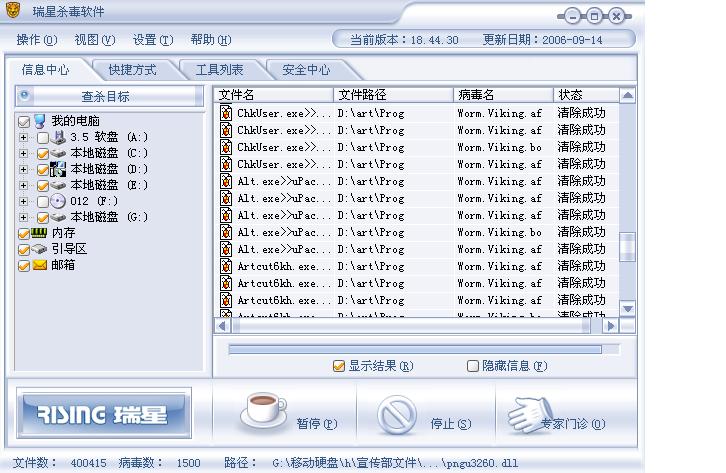This screenshot has height=473, width=726.
Task: Expand the 本地磁盘 (G:) tree node
Action: [24, 217]
